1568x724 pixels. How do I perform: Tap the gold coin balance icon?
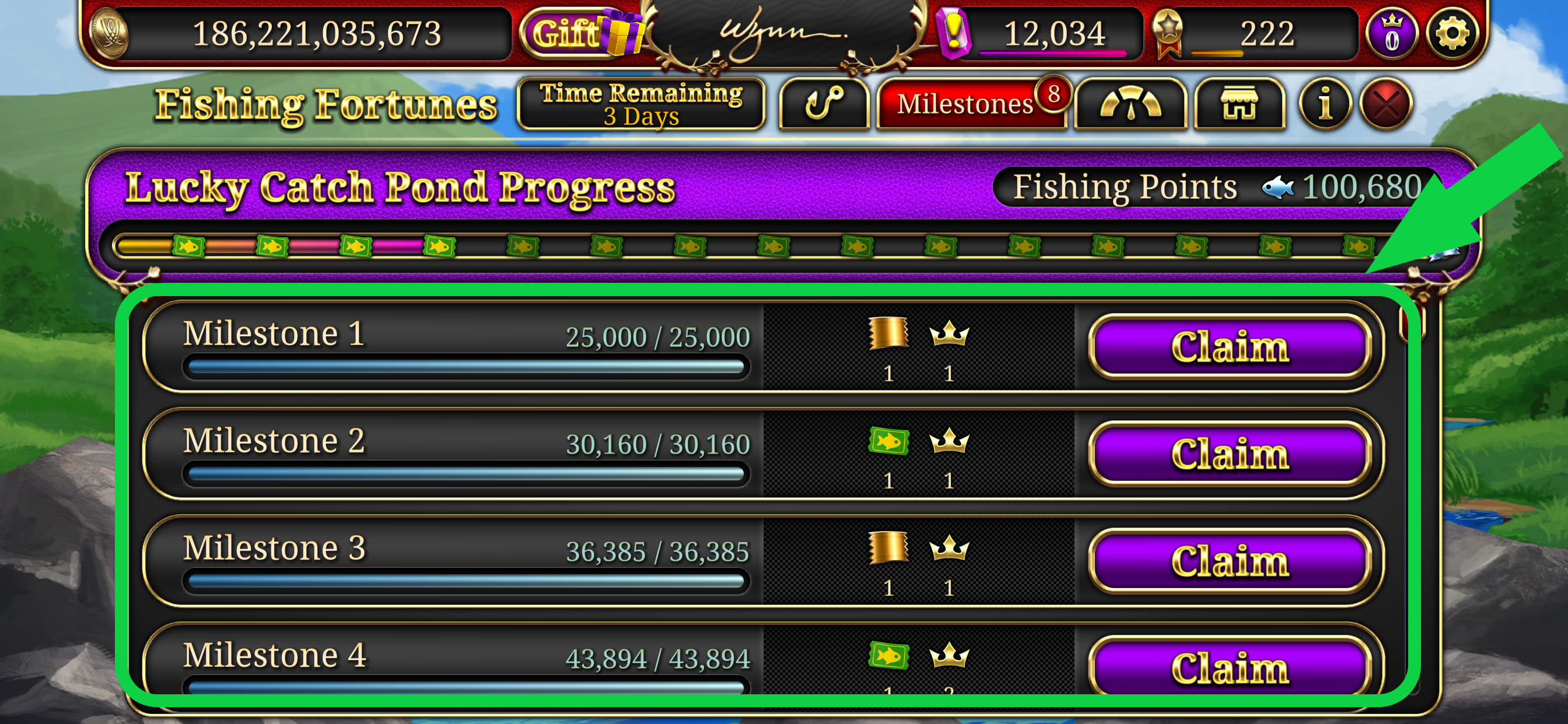click(109, 33)
